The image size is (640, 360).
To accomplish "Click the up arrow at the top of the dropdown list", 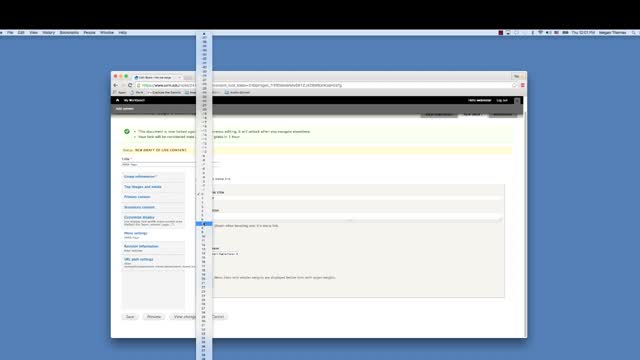I will coord(204,34).
